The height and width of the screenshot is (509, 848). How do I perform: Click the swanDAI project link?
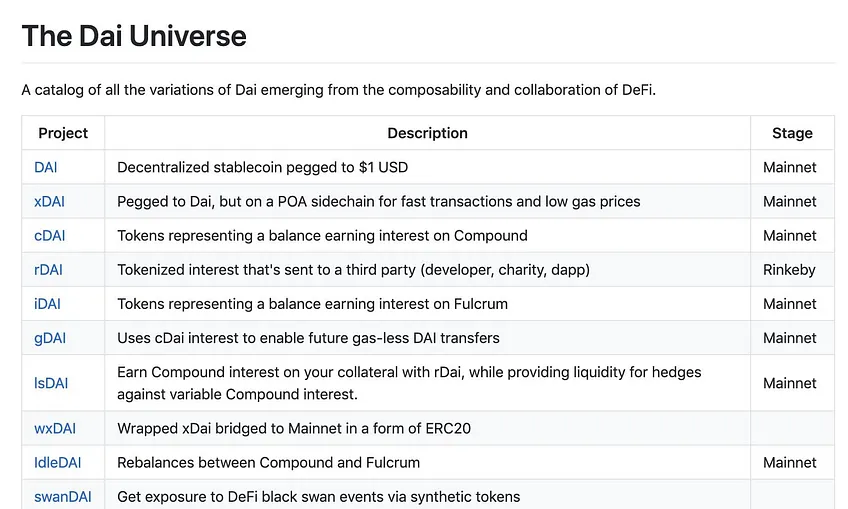click(x=63, y=497)
